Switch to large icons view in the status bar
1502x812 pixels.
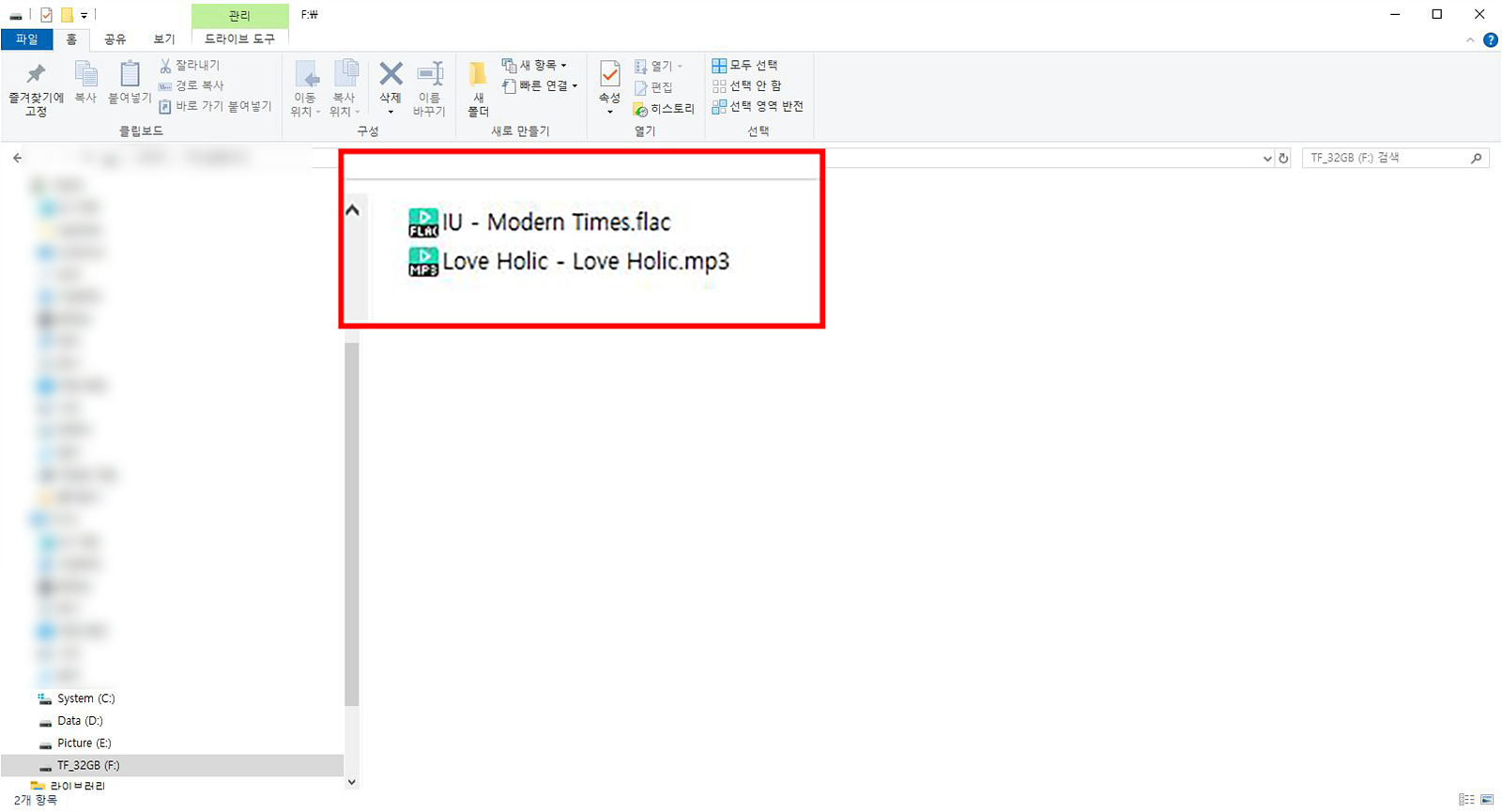1487,800
